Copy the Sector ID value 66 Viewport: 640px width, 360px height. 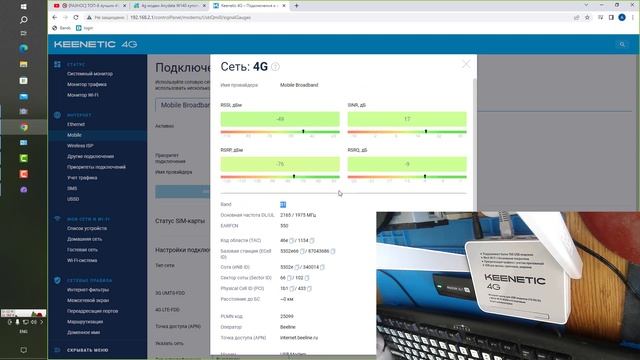(289, 278)
